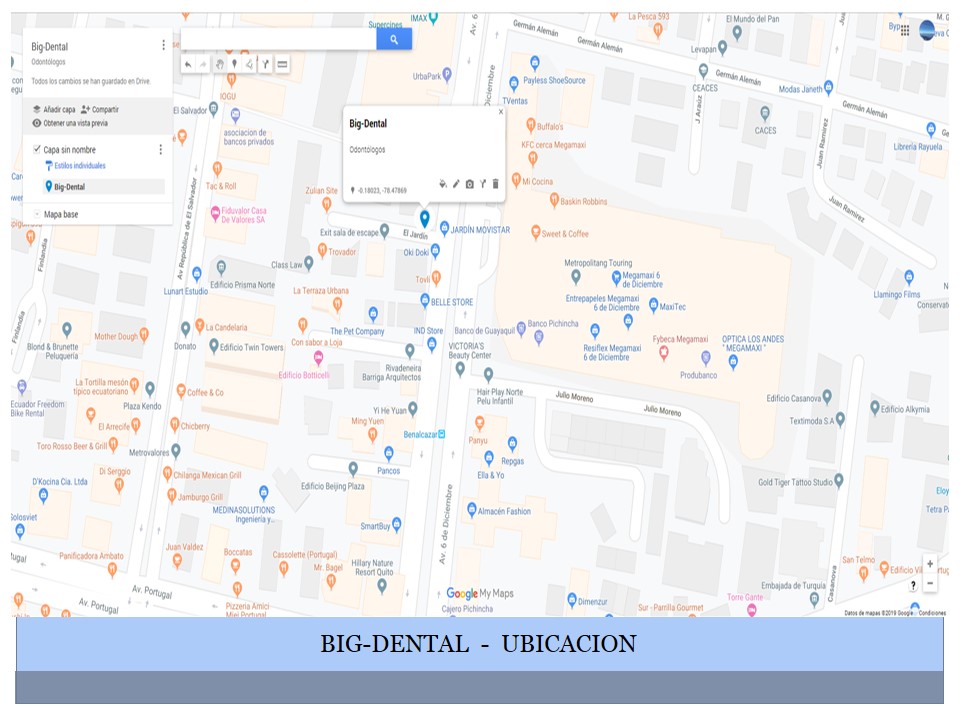Image resolution: width=960 pixels, height=720 pixels.
Task: Click the Compartir share option
Action: [100, 109]
